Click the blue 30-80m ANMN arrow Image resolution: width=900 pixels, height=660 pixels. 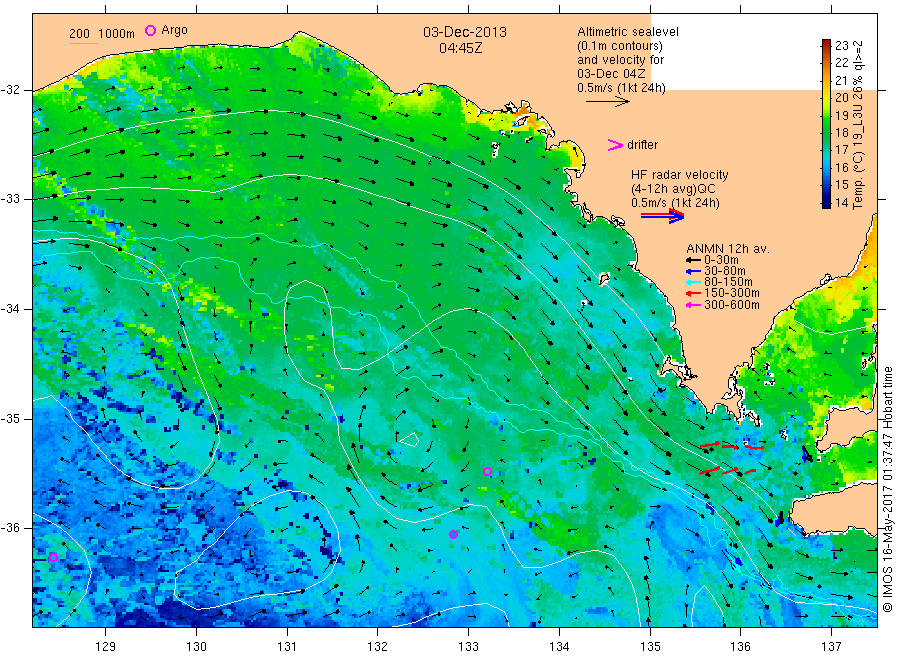pyautogui.click(x=693, y=271)
